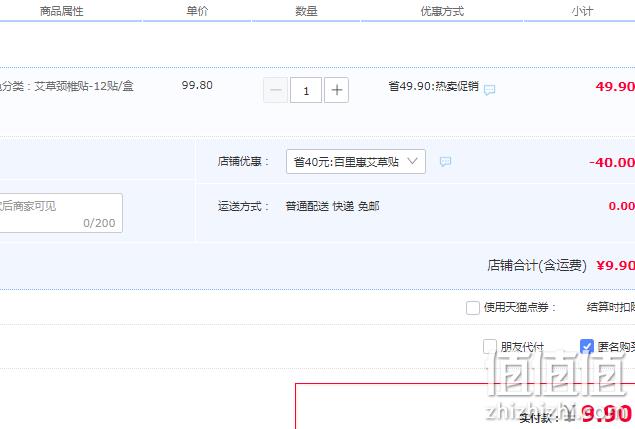
Task: Increase quantity with the plus button
Action: point(337,90)
